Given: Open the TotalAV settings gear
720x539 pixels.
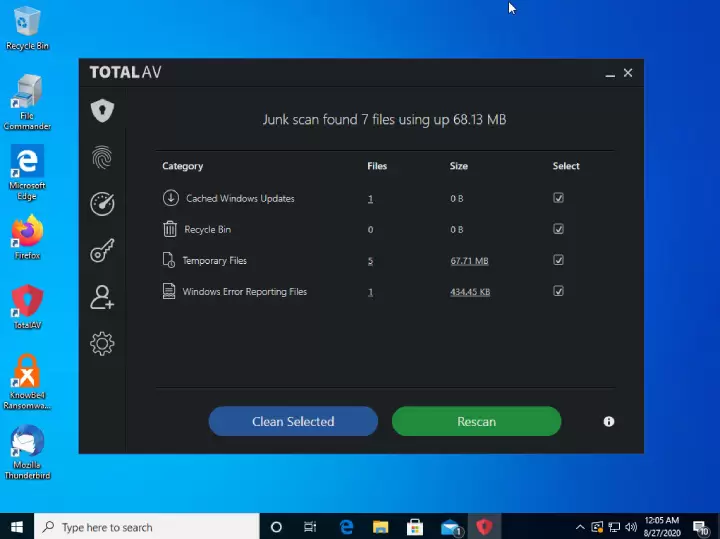Looking at the screenshot, I should 102,344.
